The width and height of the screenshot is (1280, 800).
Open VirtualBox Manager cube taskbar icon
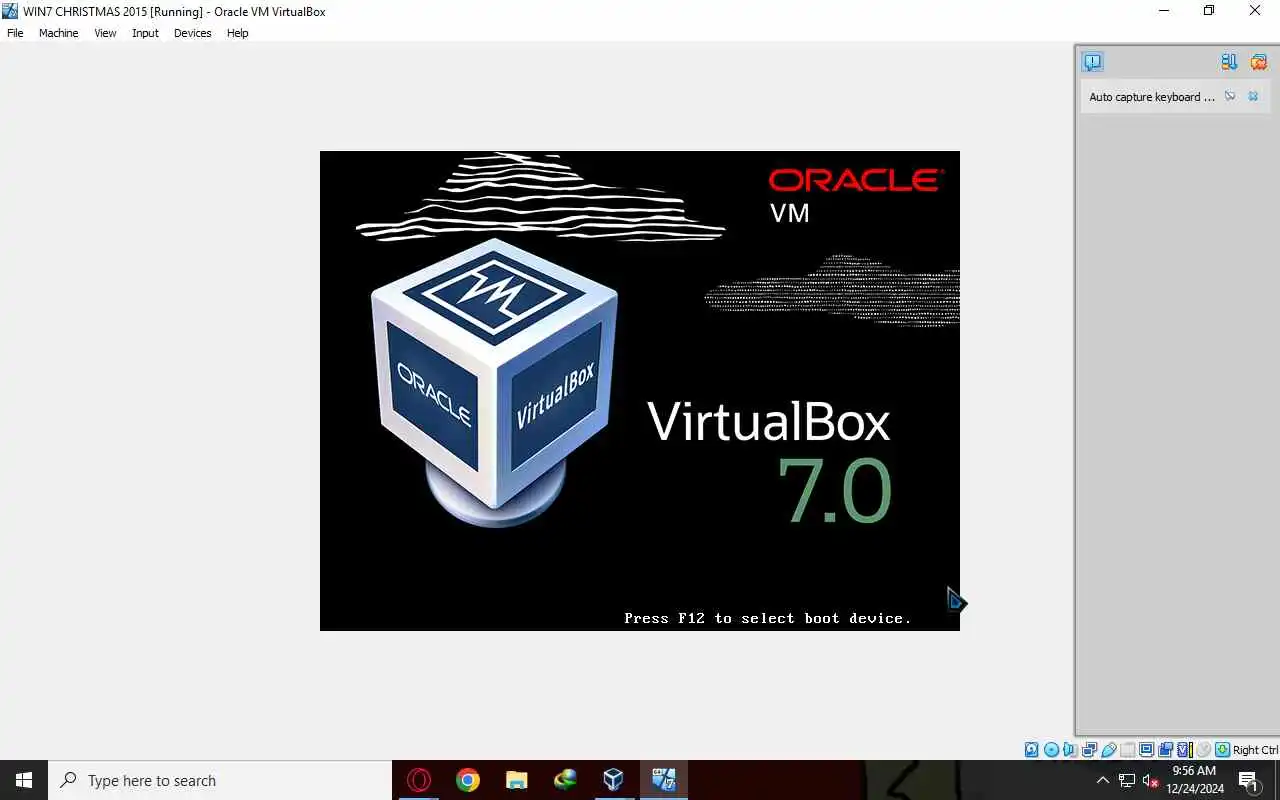[614, 780]
